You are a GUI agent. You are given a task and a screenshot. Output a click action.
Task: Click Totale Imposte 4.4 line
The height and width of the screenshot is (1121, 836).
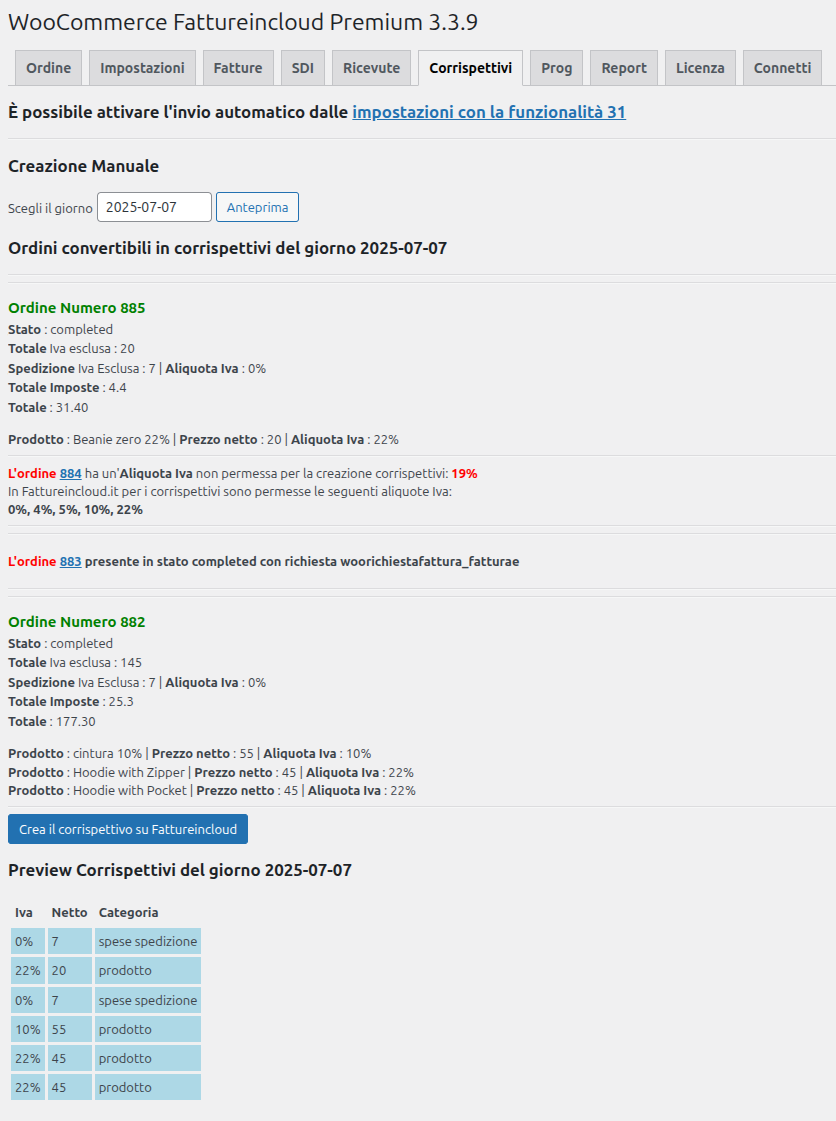click(x=67, y=387)
